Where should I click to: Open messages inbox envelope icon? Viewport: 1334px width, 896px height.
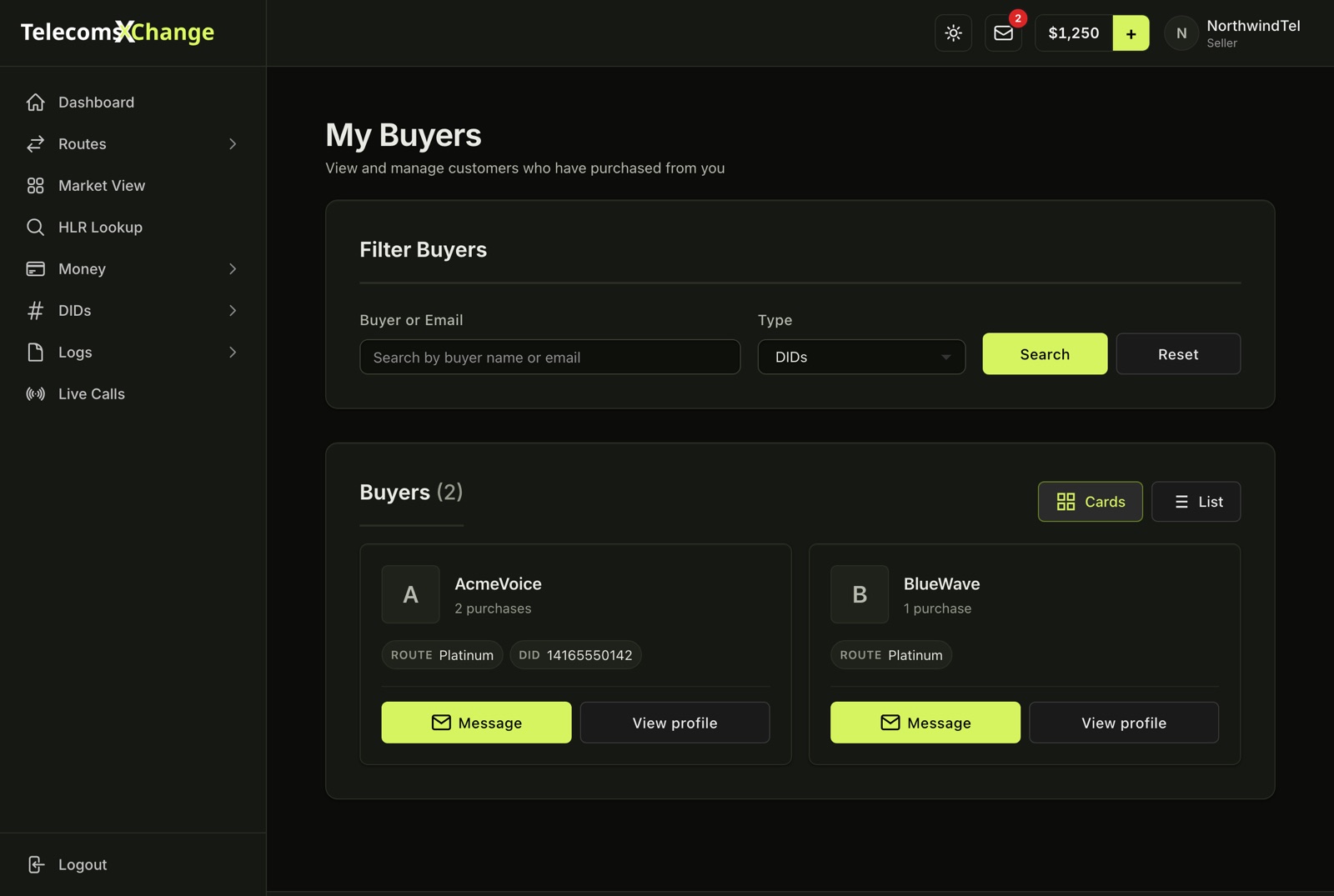point(1003,33)
